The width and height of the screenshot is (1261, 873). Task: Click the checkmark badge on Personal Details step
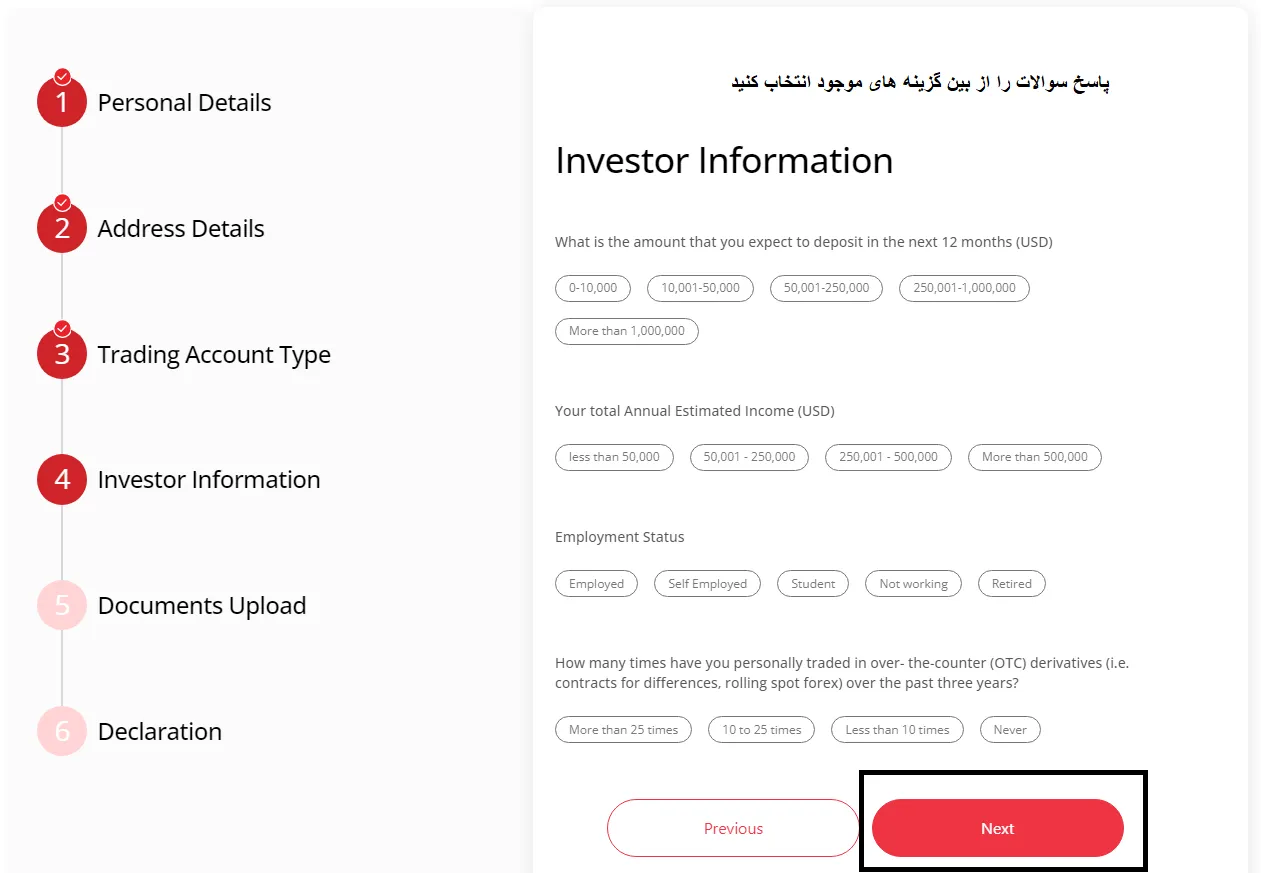(61, 74)
